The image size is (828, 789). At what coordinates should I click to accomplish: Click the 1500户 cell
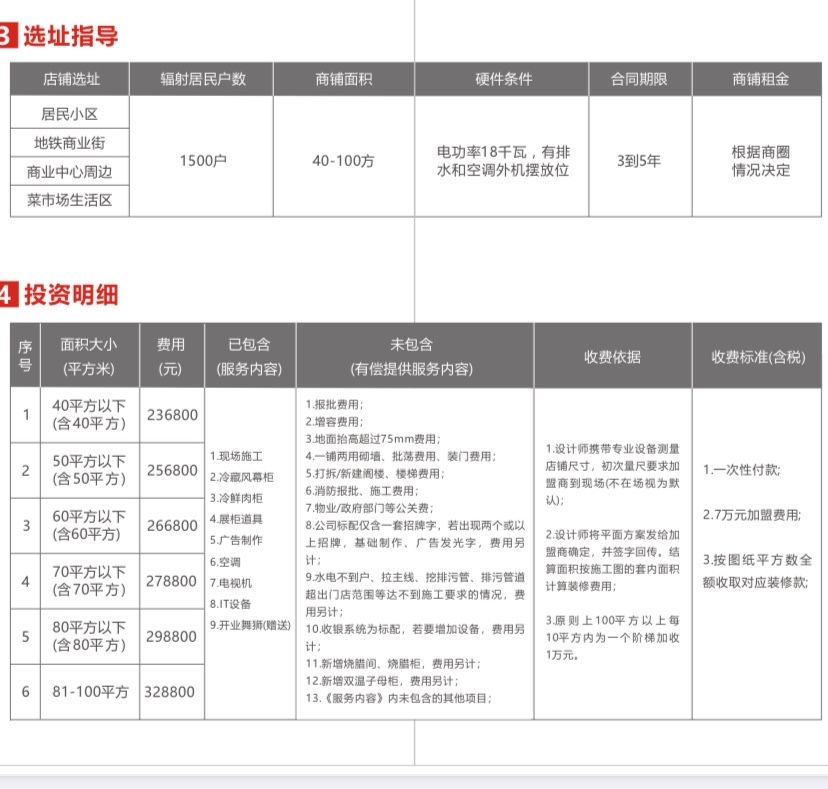tap(202, 159)
